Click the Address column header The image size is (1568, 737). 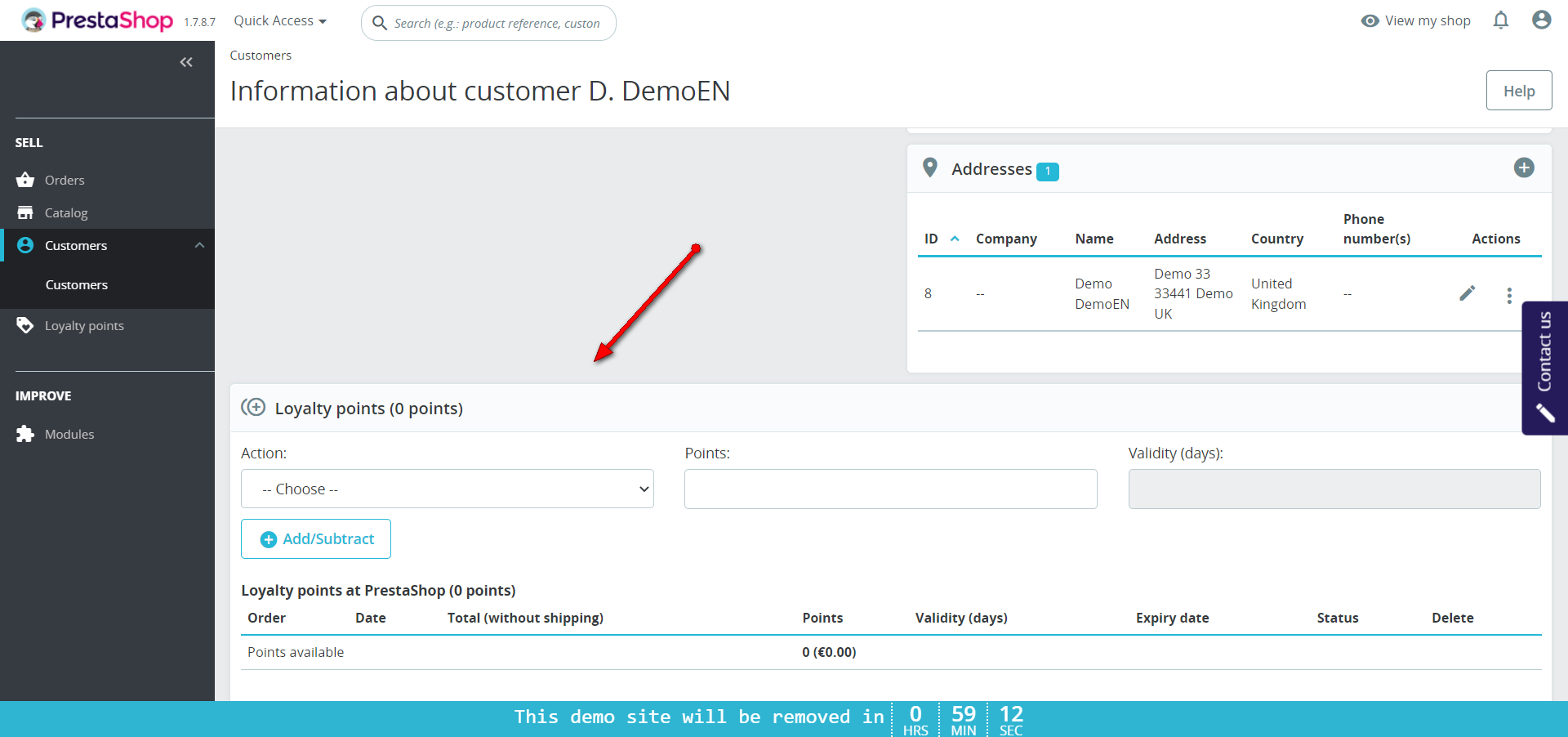[1180, 239]
